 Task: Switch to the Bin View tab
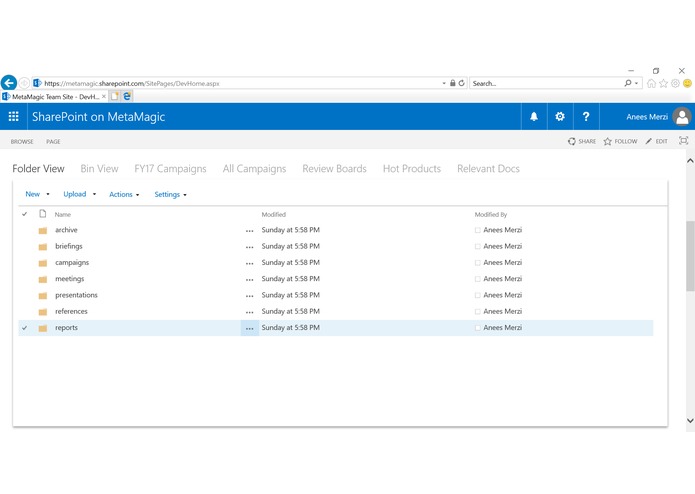click(x=99, y=169)
